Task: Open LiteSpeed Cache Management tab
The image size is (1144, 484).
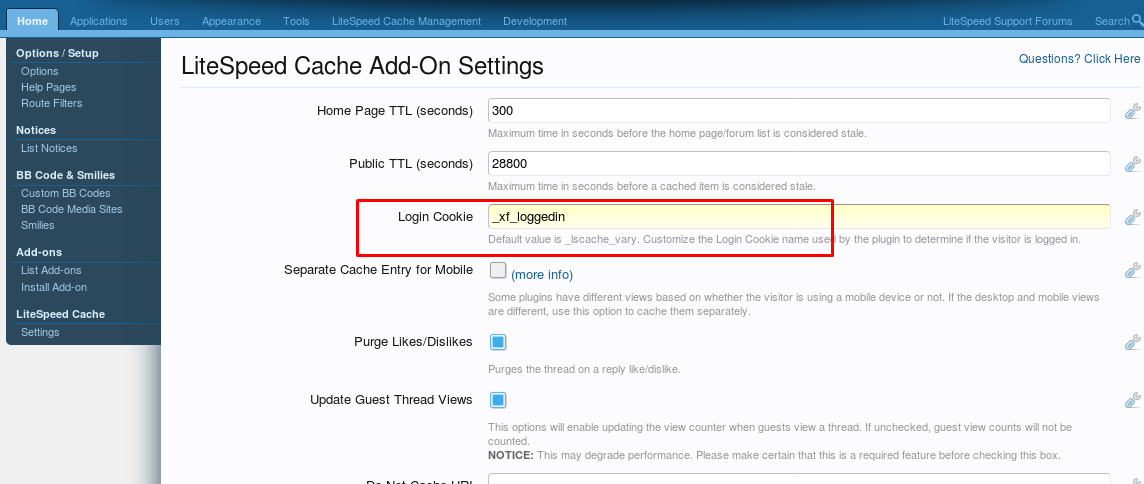Action: coord(406,21)
